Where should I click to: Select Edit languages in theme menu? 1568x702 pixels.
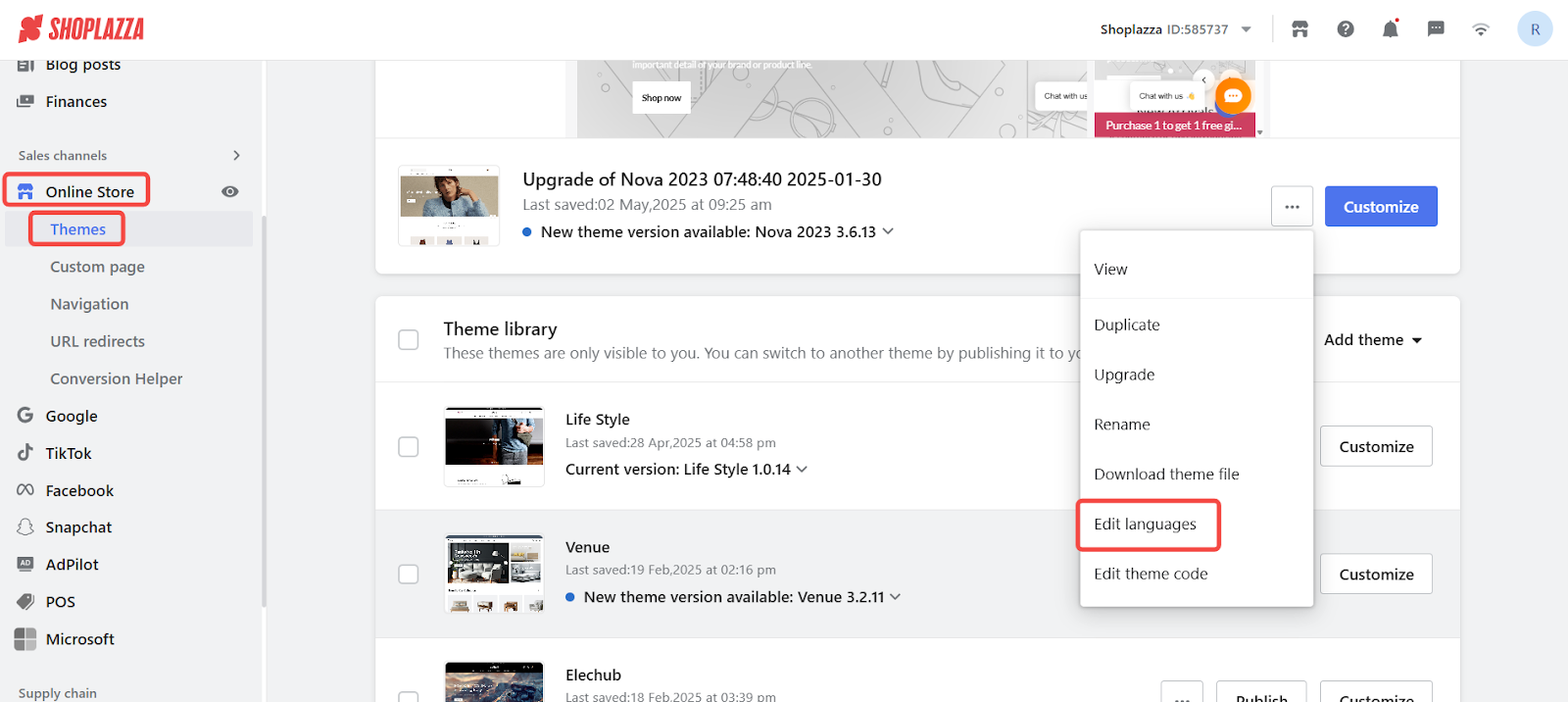tap(1196, 524)
